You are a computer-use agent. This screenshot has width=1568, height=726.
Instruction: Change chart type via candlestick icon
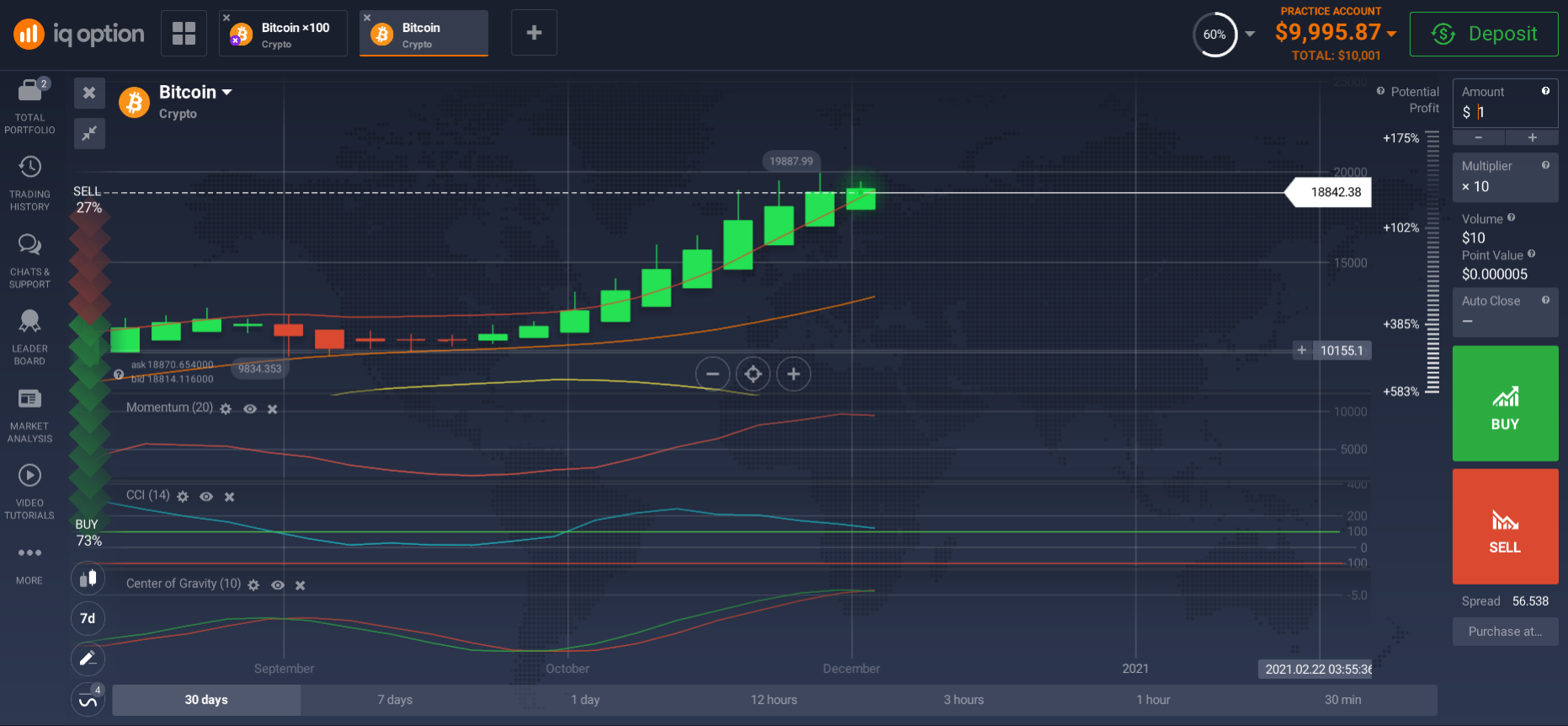88,579
